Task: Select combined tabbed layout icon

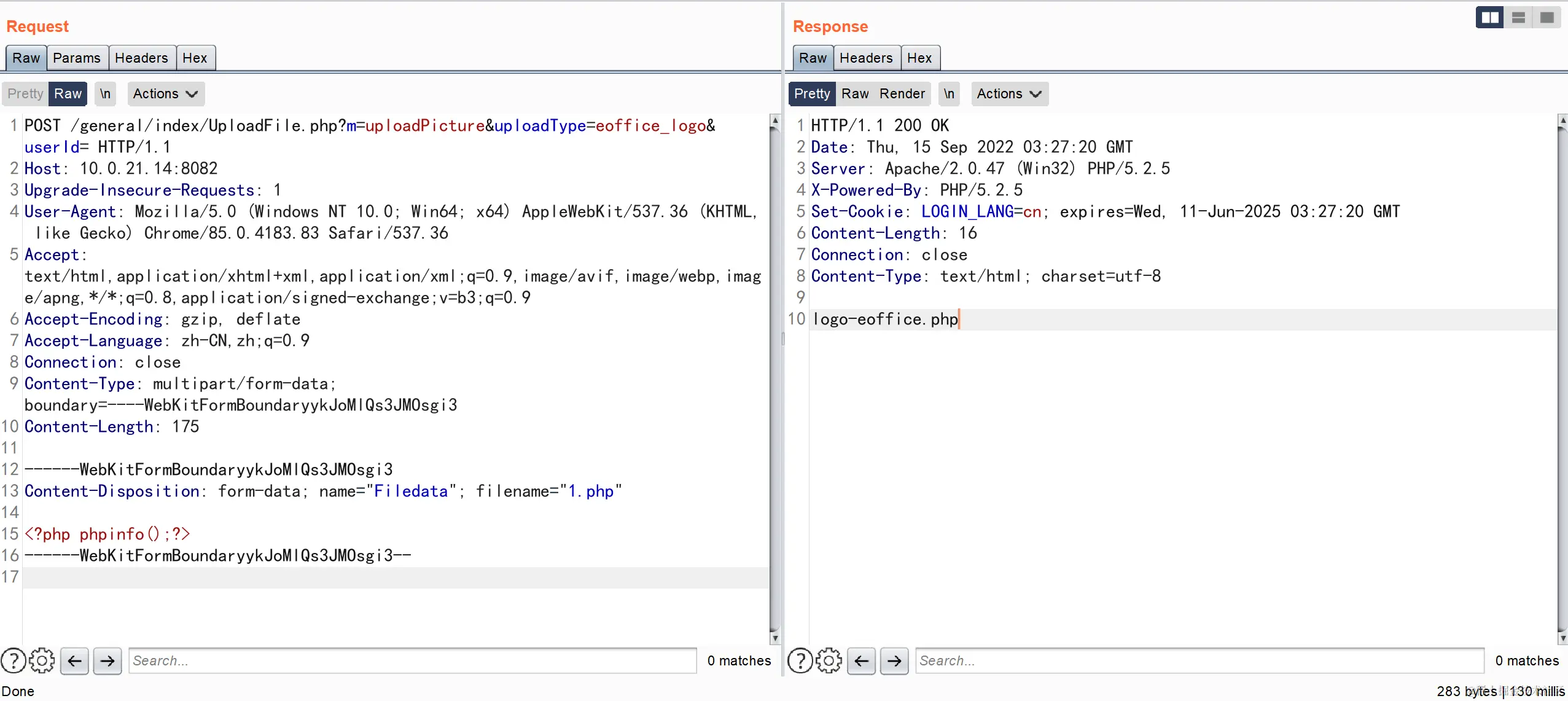Action: (x=1547, y=17)
